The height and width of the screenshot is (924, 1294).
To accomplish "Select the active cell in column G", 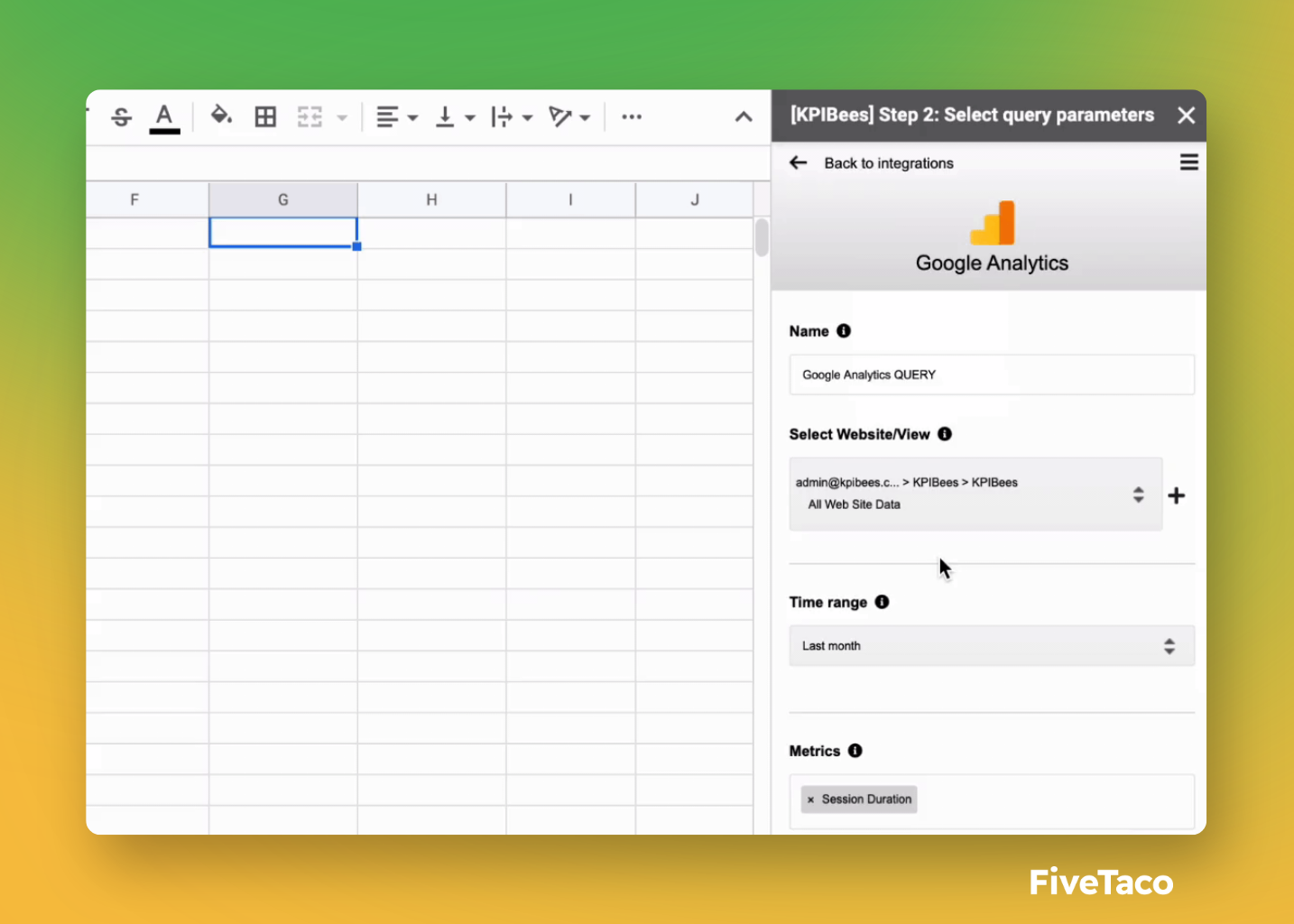I will (x=283, y=232).
